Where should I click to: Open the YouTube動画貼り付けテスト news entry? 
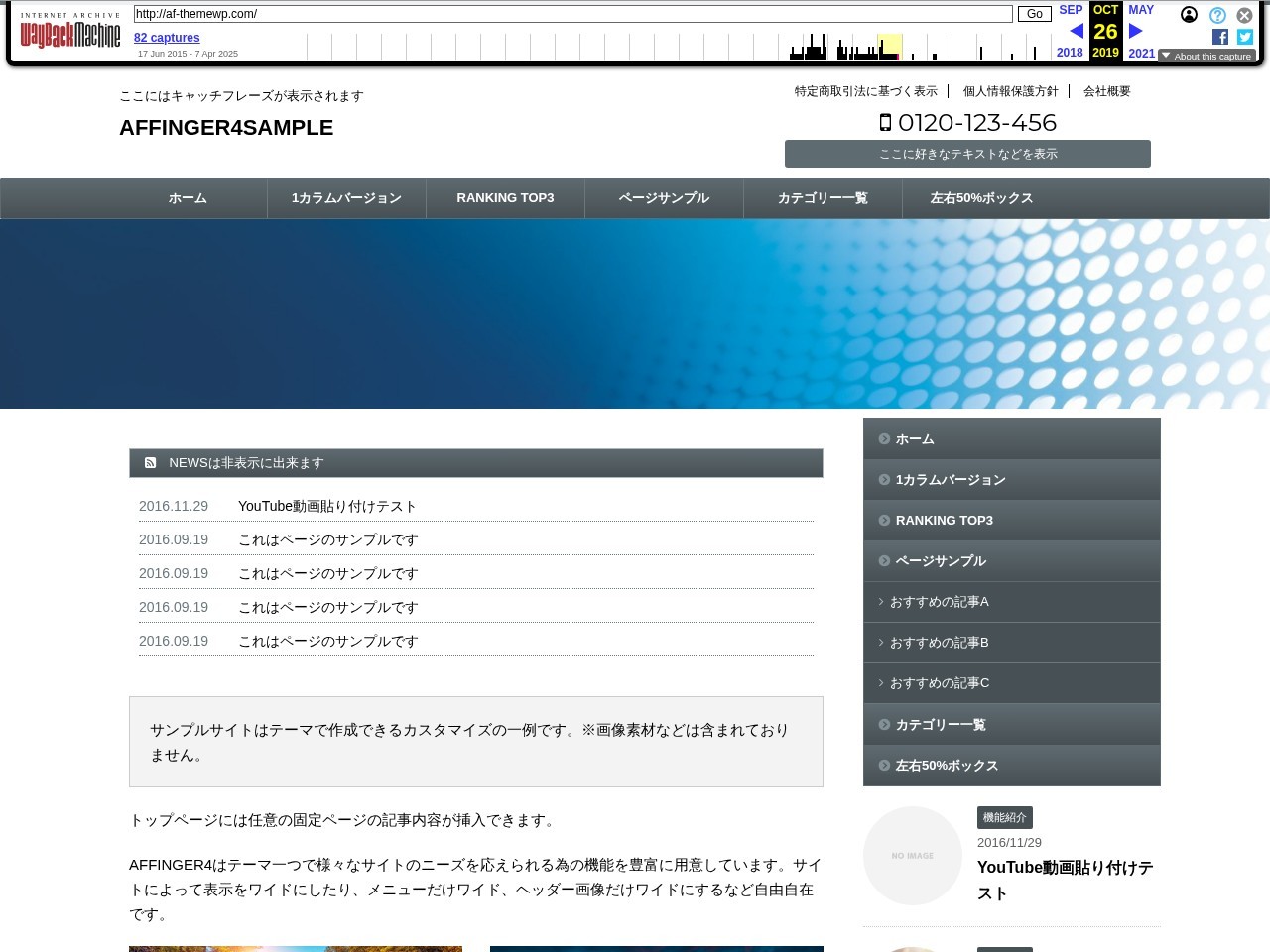[327, 506]
